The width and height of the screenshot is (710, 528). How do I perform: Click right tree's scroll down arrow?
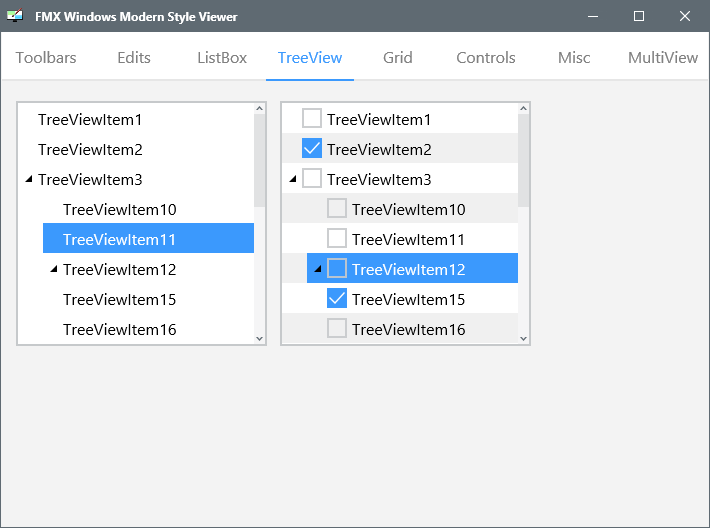pos(523,338)
